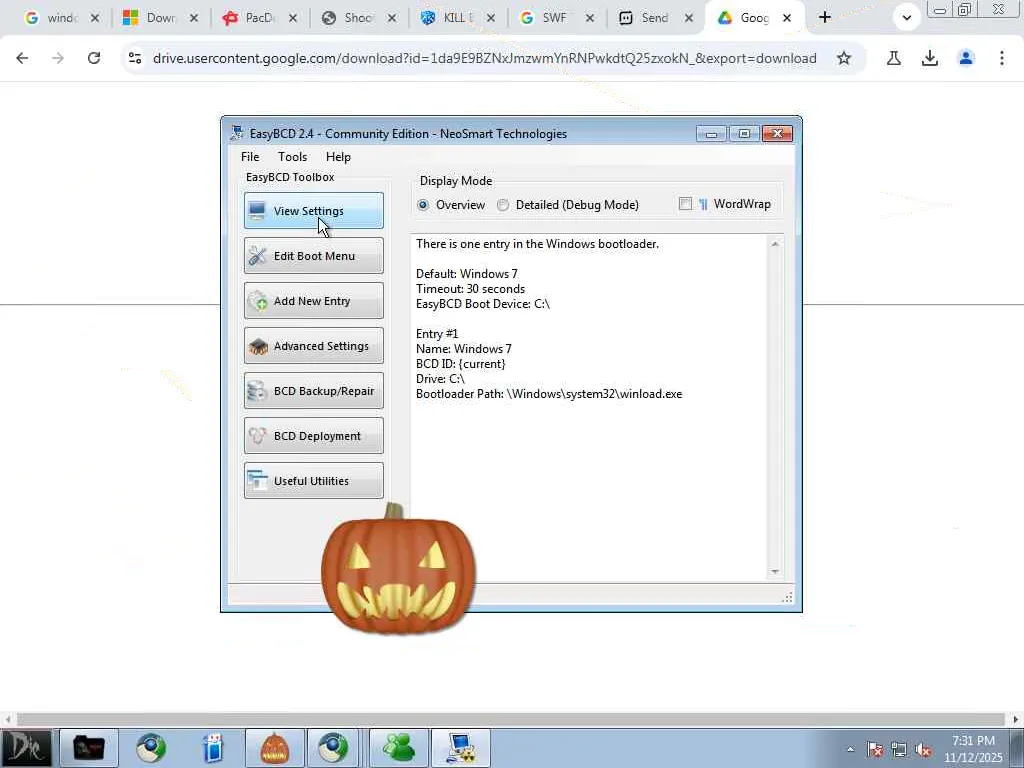The image size is (1024, 768).
Task: Close the 'KILL' browser tab
Action: point(490,18)
